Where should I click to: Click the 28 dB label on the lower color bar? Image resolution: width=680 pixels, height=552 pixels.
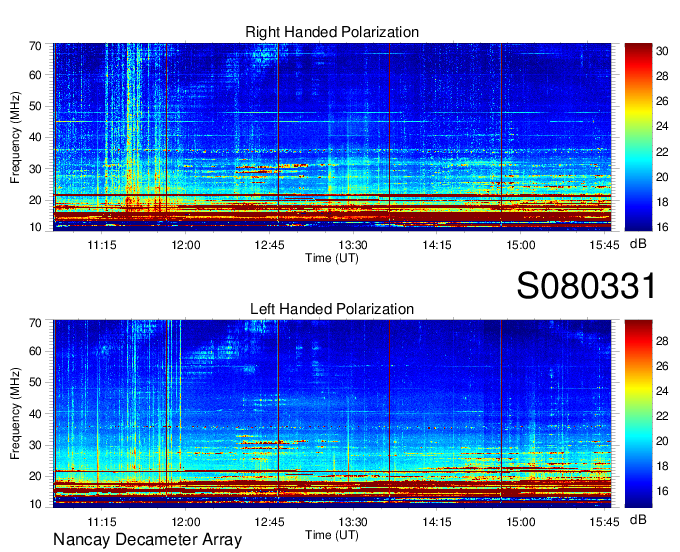point(662,341)
